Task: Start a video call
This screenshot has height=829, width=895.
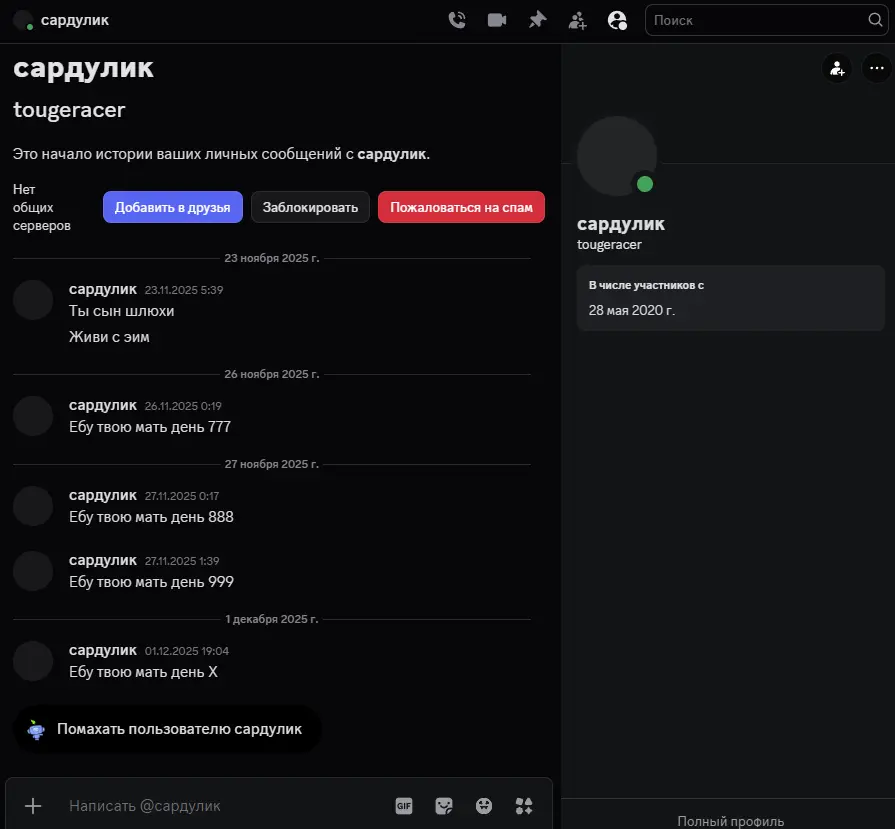Action: (497, 20)
